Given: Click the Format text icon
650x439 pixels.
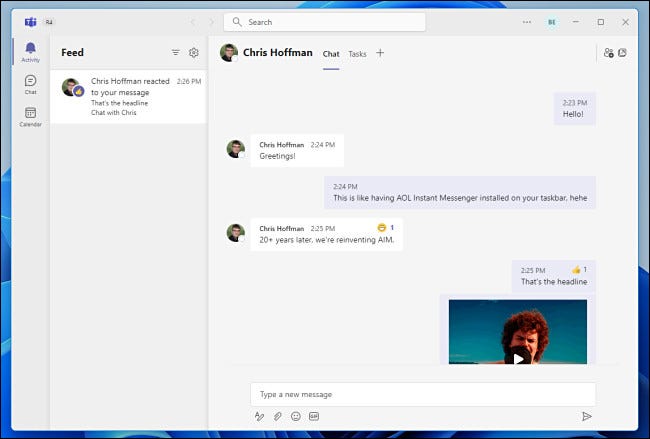Looking at the screenshot, I should [259, 416].
